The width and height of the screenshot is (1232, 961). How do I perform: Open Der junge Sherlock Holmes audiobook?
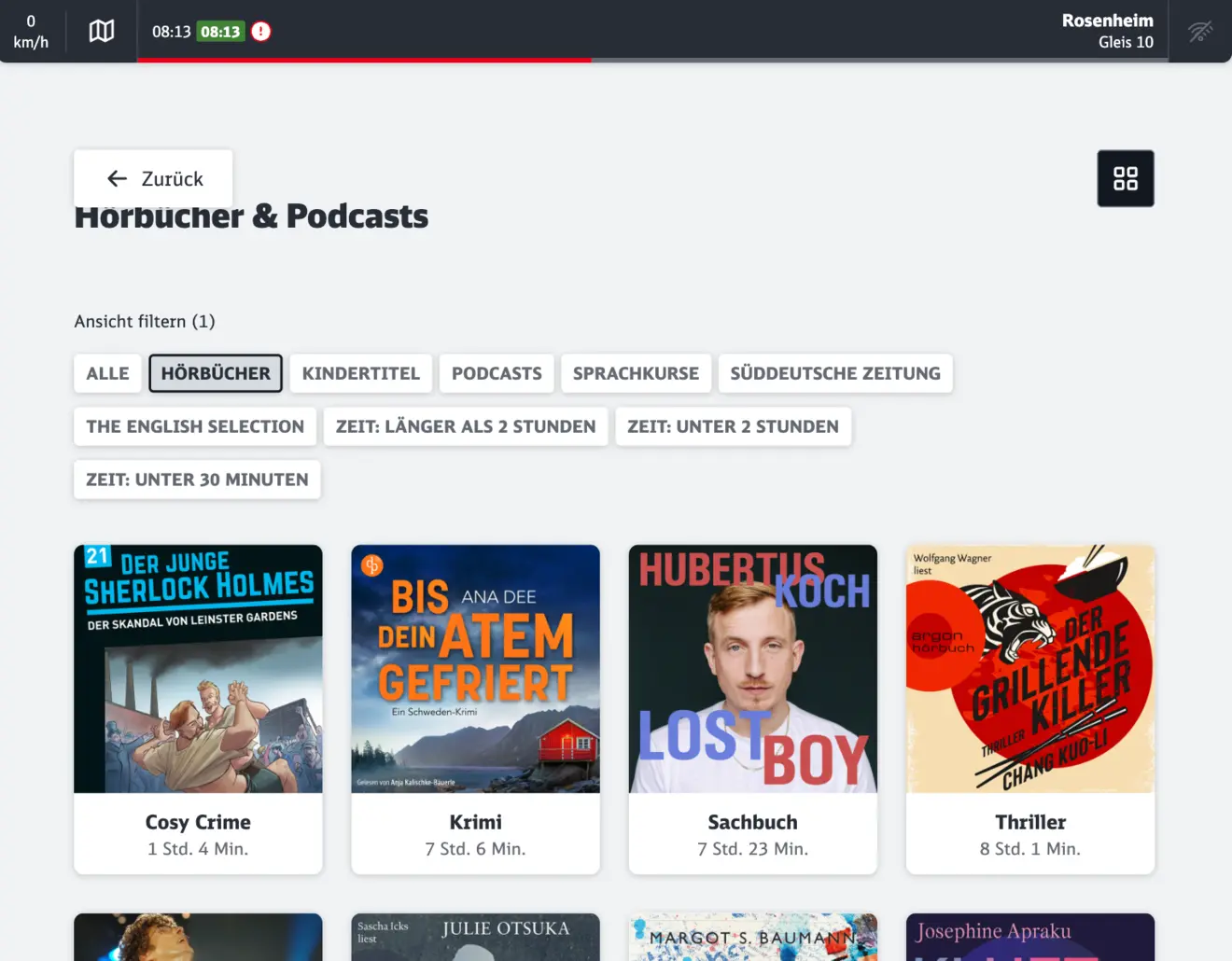click(x=198, y=669)
